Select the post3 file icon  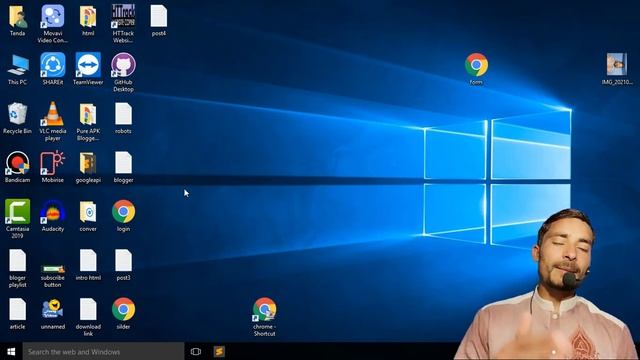pyautogui.click(x=123, y=260)
